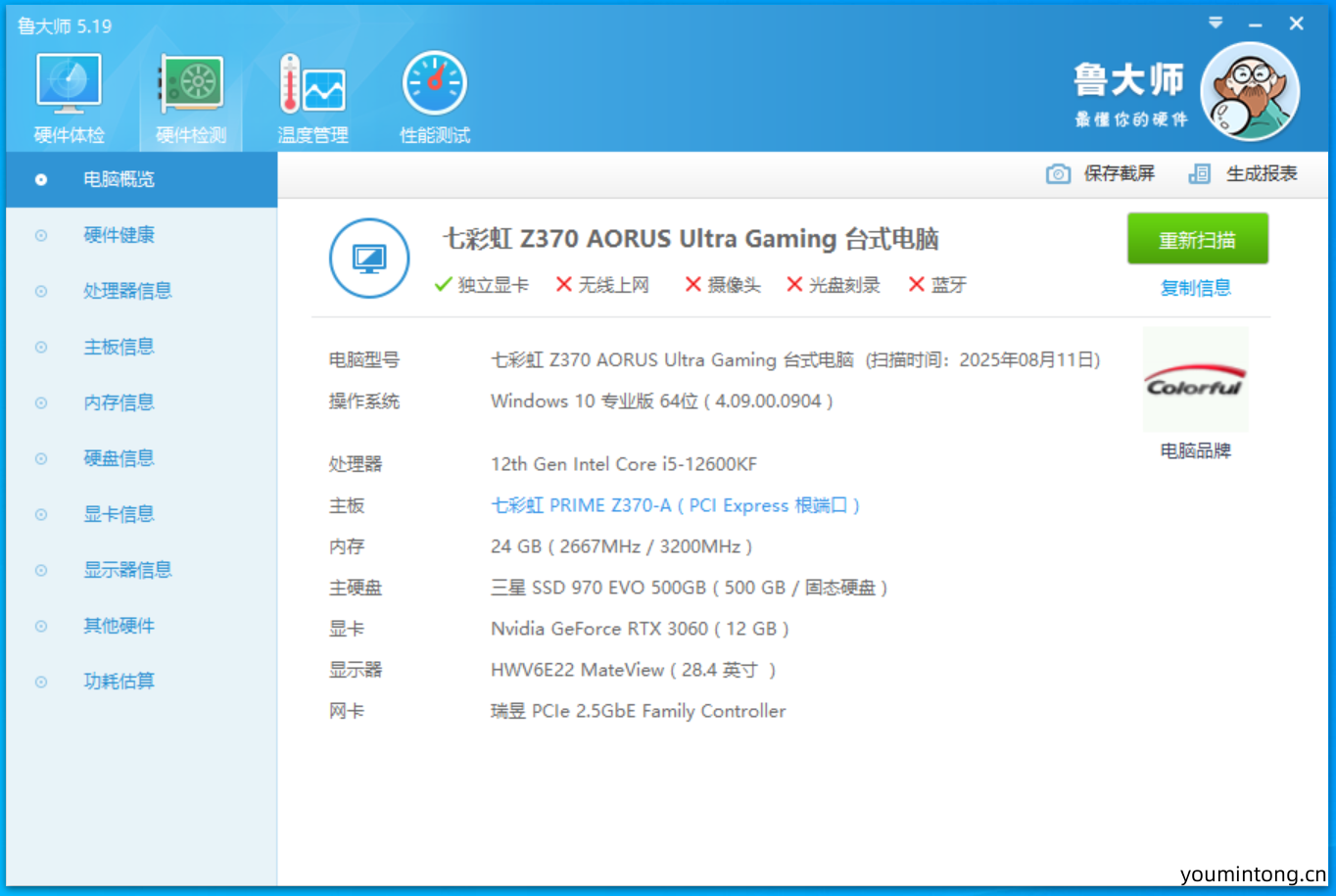This screenshot has width=1336, height=896.
Task: Open the 七彩虹 PRIME Z370-A motherboard link
Action: coord(675,505)
